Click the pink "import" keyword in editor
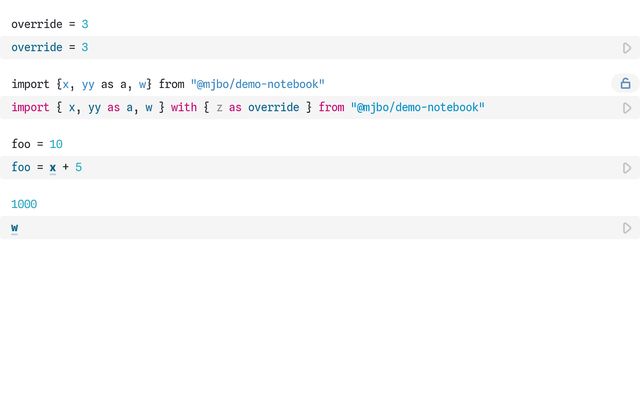640x400 pixels. 30,108
